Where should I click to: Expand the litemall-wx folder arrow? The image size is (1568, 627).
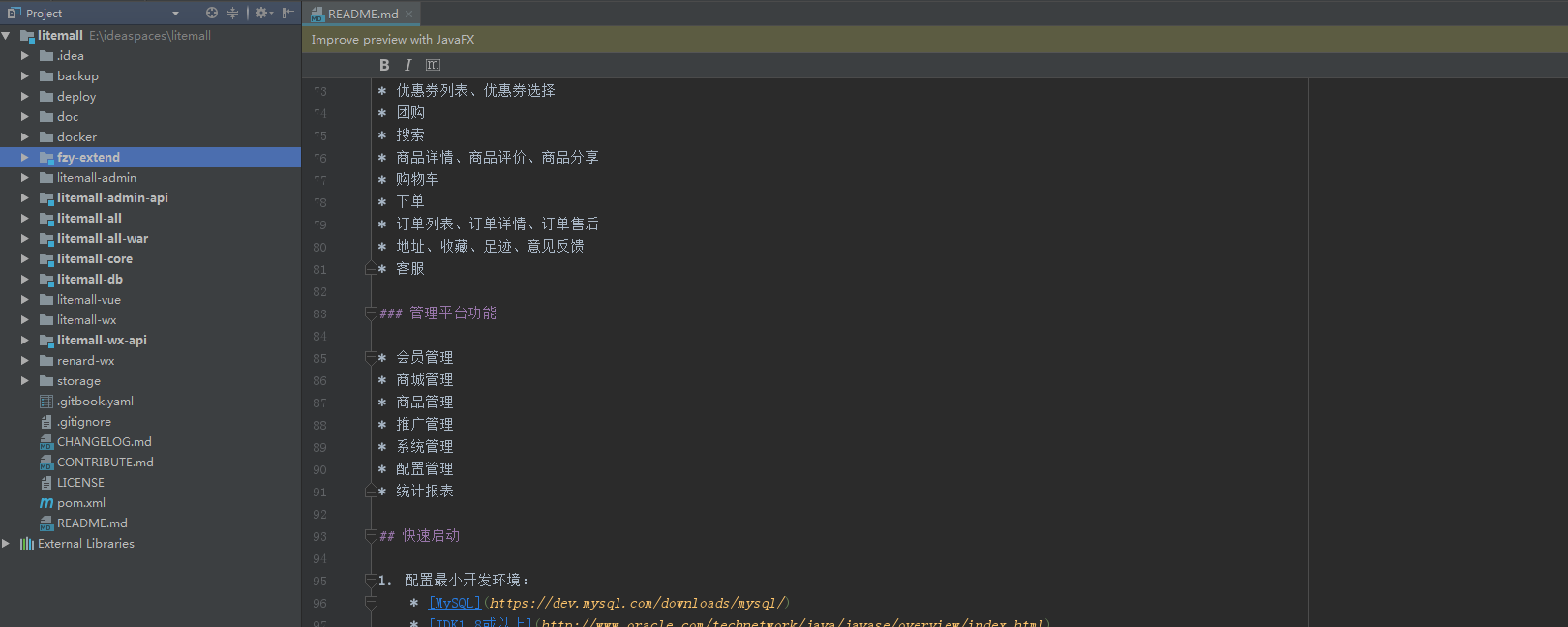(25, 320)
